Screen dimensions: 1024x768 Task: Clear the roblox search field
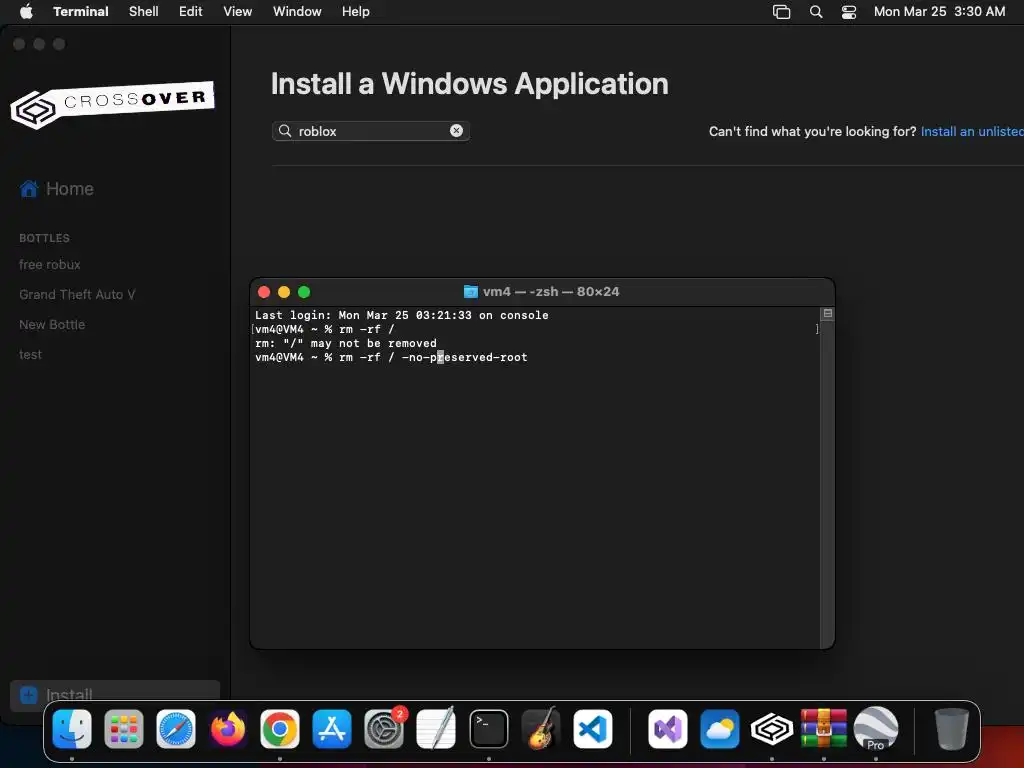point(456,131)
